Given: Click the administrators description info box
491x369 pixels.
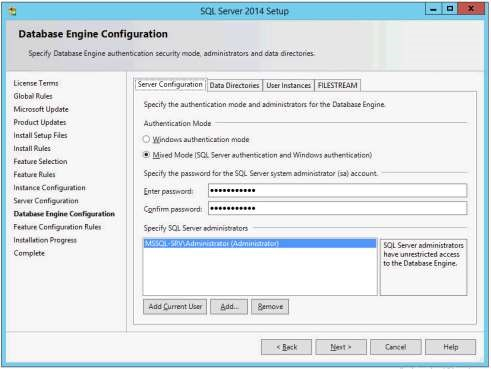Looking at the screenshot, I should tap(423, 267).
